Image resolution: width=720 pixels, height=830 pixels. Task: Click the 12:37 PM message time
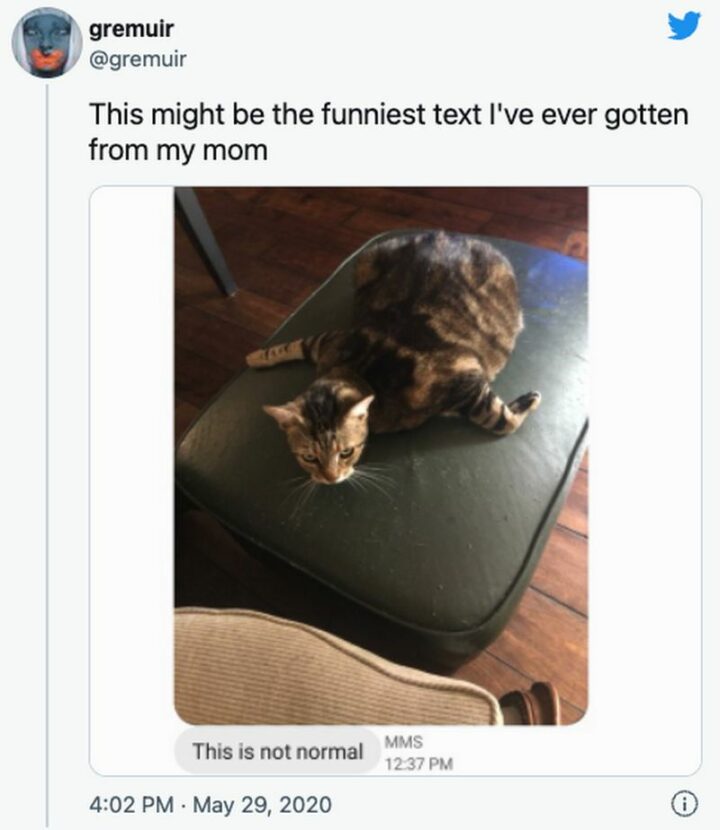coord(419,764)
